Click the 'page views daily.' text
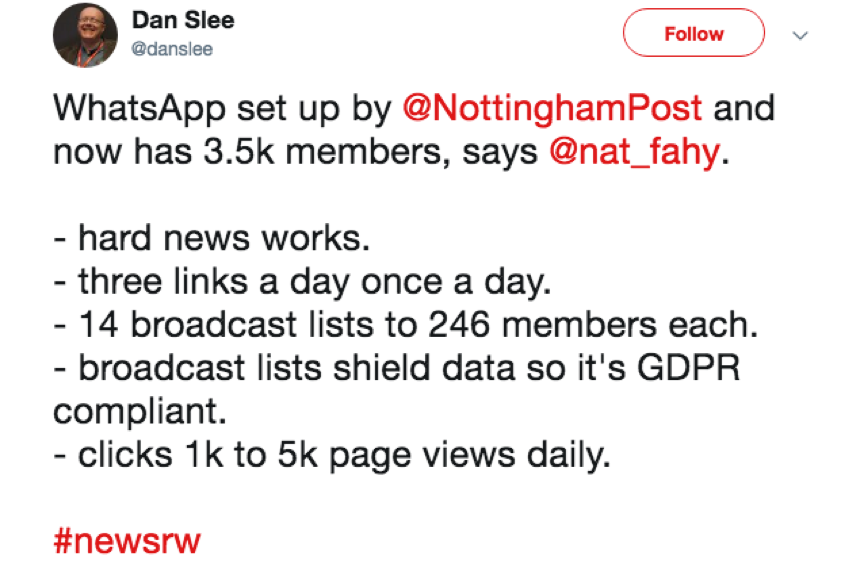The height and width of the screenshot is (575, 862). click(470, 456)
